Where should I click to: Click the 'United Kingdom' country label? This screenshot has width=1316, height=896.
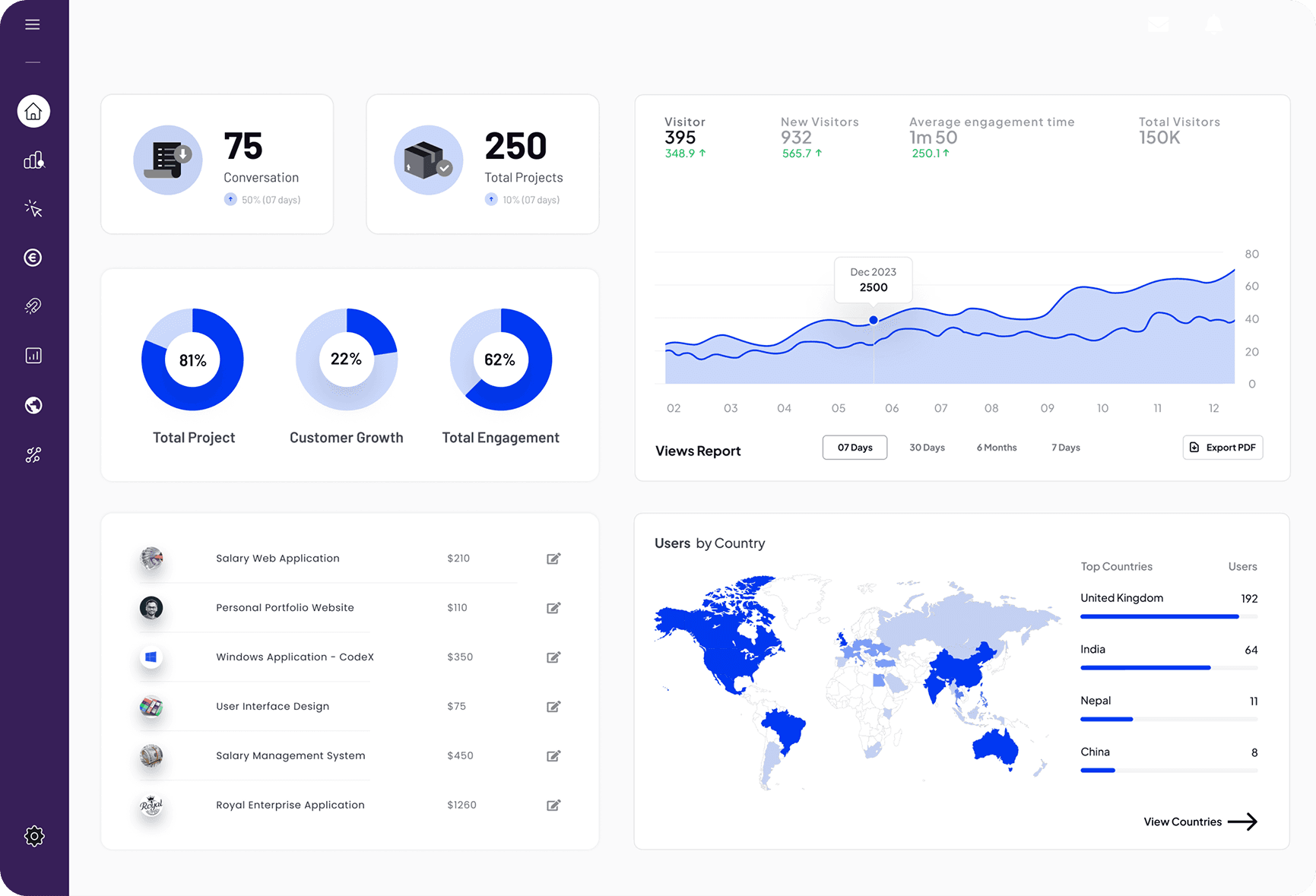[x=1121, y=598]
